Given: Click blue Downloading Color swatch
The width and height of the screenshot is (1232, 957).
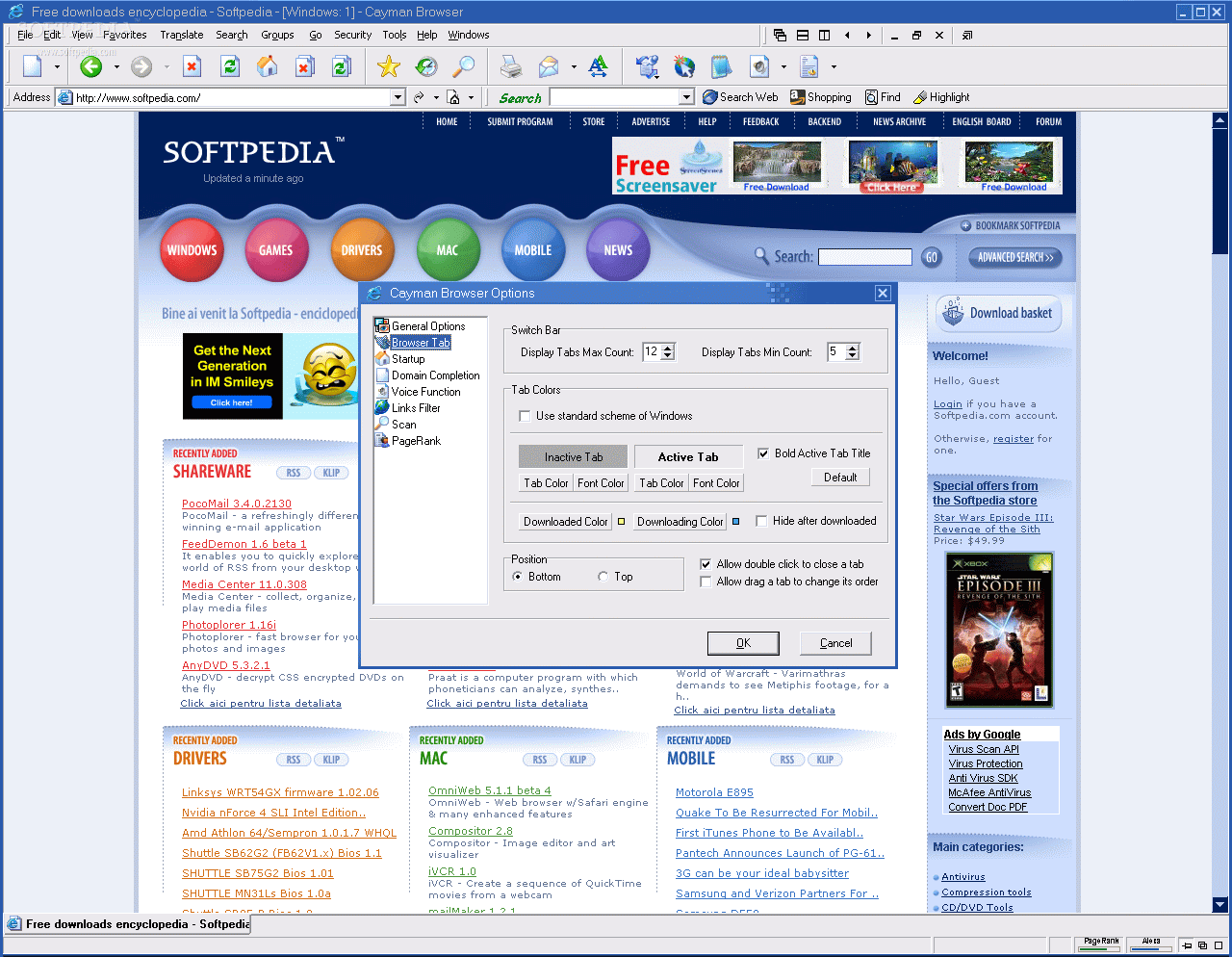Looking at the screenshot, I should coord(736,522).
